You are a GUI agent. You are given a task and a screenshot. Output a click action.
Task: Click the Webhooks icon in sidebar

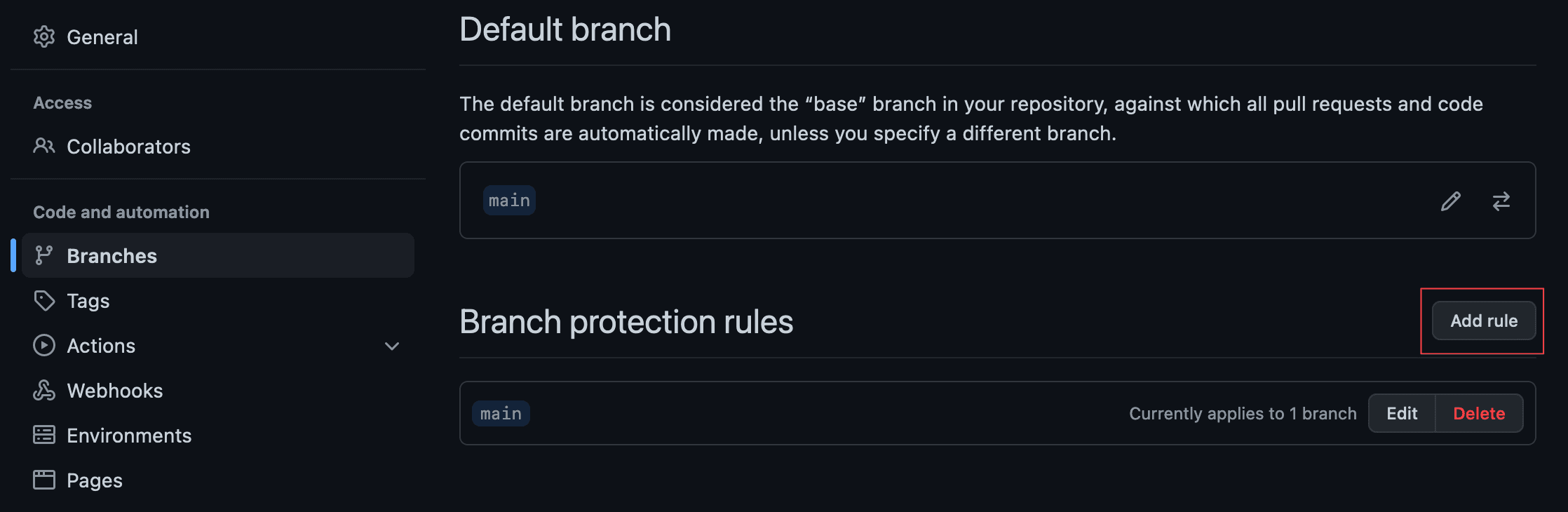coord(44,390)
